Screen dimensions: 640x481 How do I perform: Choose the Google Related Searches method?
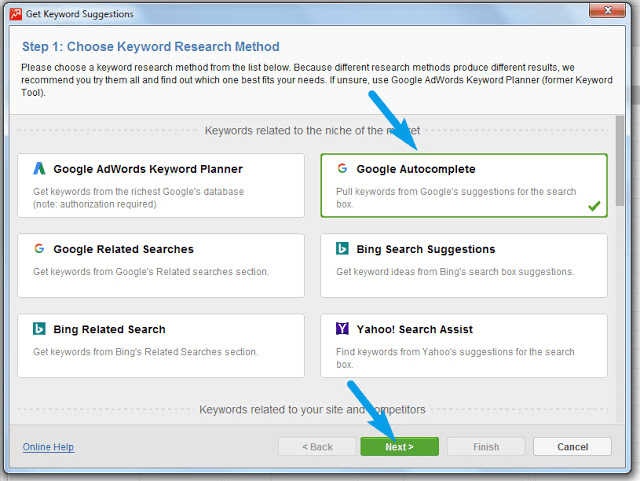pyautogui.click(x=161, y=265)
